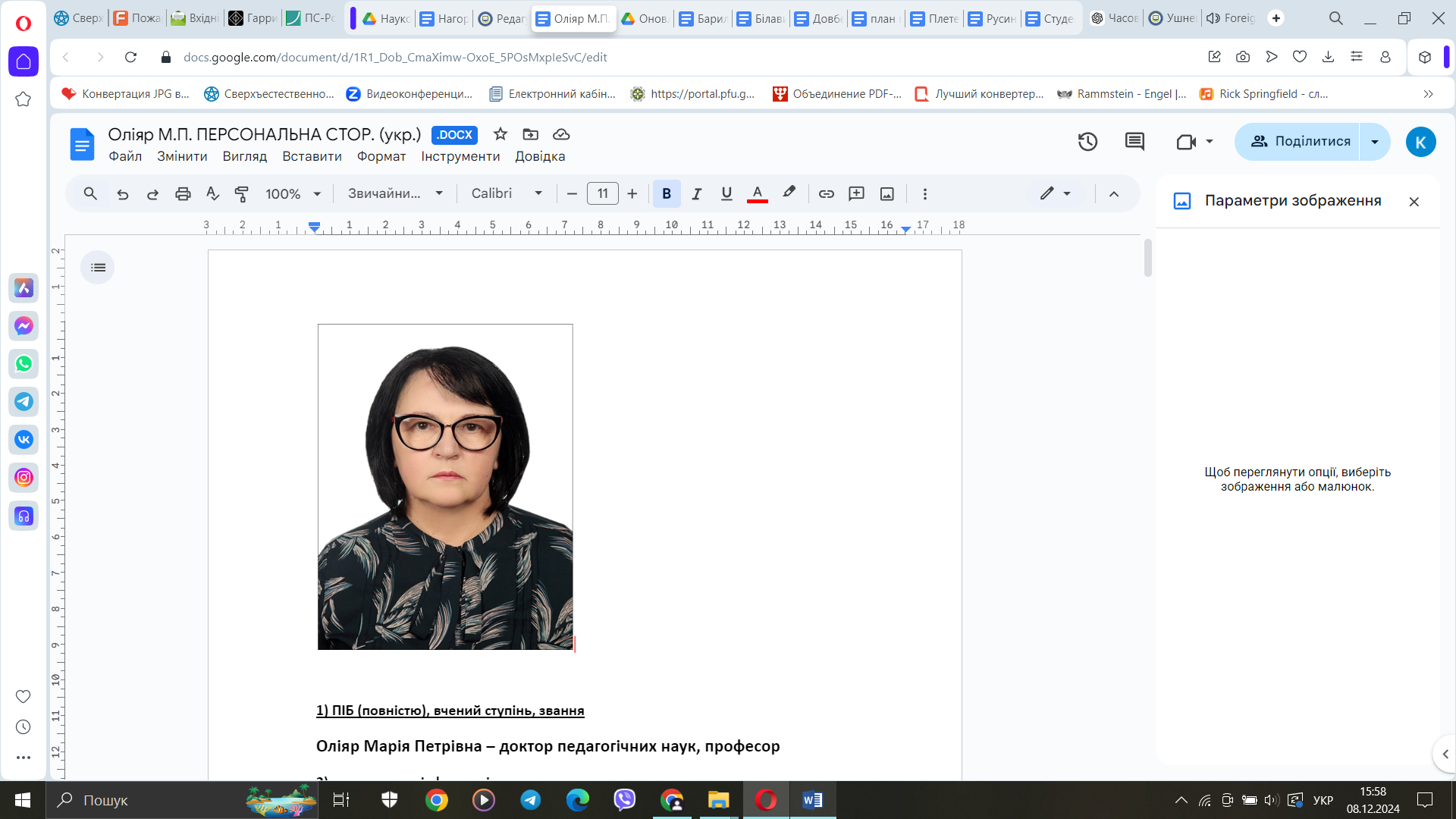Open version history clock icon
1456x819 pixels.
(x=1087, y=142)
